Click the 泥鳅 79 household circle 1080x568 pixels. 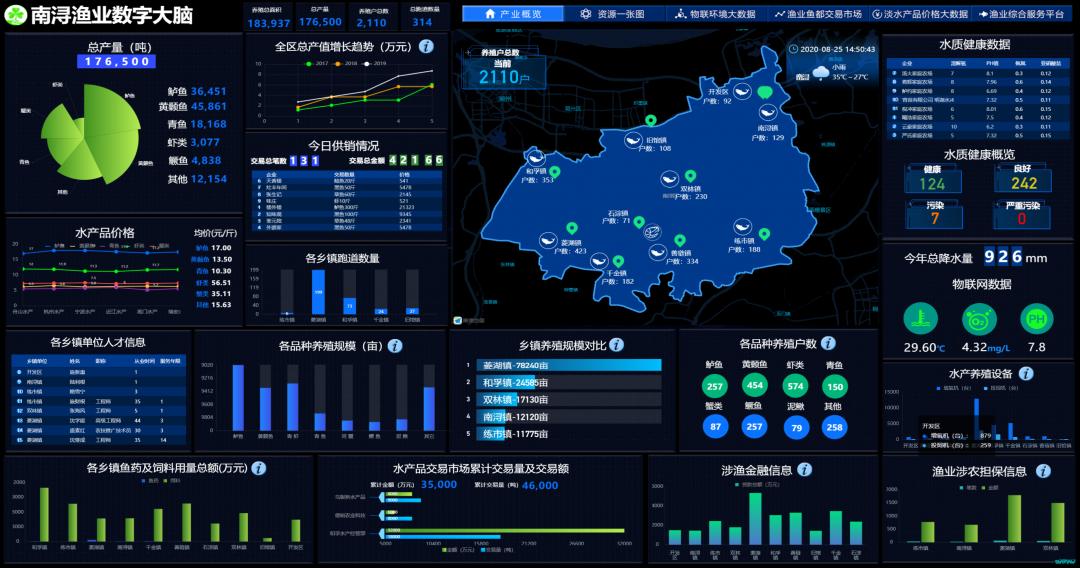pyautogui.click(x=796, y=428)
